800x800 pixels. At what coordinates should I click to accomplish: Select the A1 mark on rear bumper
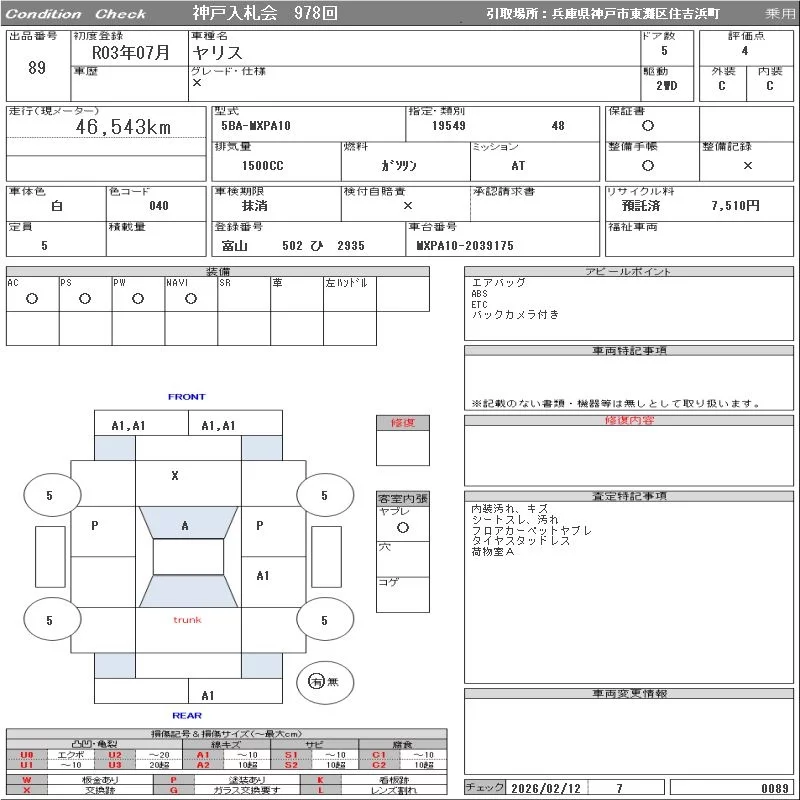(x=208, y=695)
